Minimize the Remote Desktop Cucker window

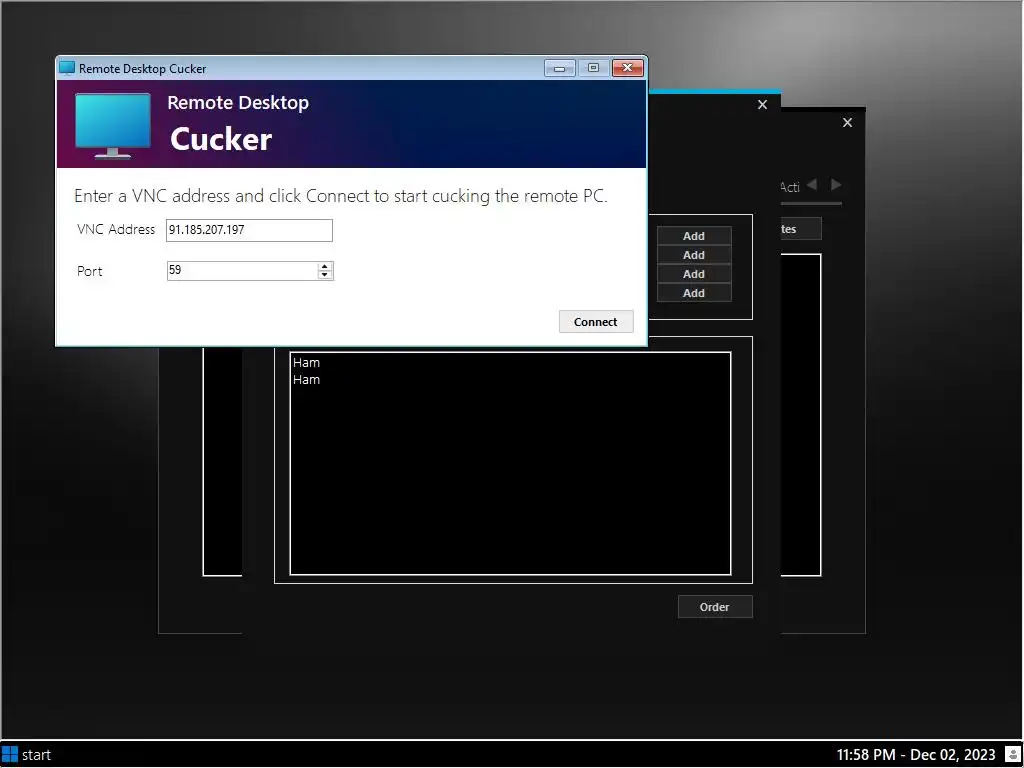[560, 68]
